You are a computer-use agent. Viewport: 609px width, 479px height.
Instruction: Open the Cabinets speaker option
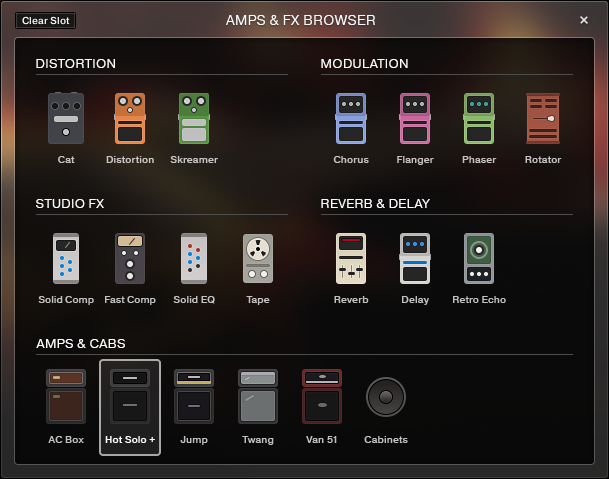coord(386,398)
